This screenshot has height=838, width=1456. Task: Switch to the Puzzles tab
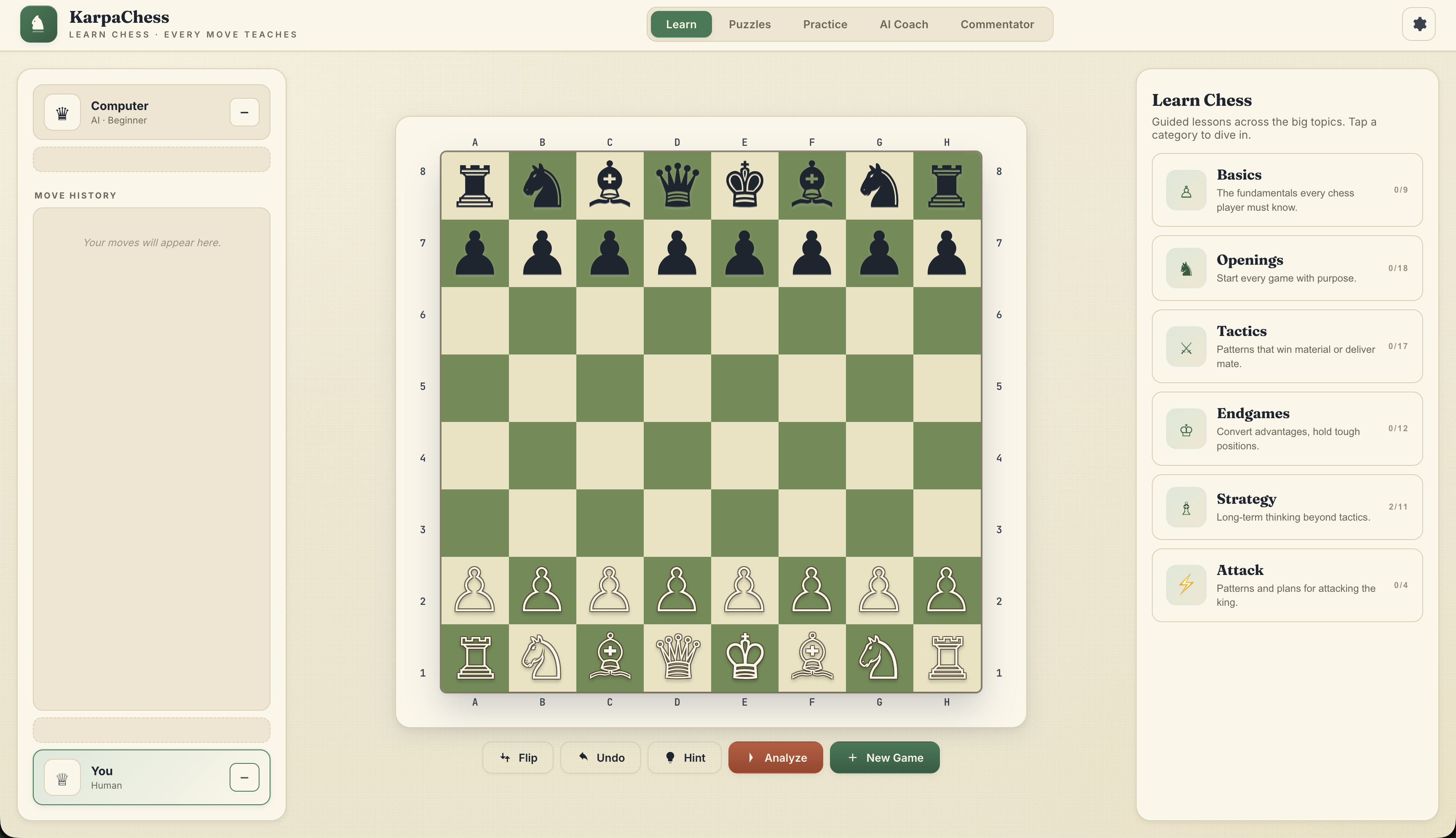[749, 24]
